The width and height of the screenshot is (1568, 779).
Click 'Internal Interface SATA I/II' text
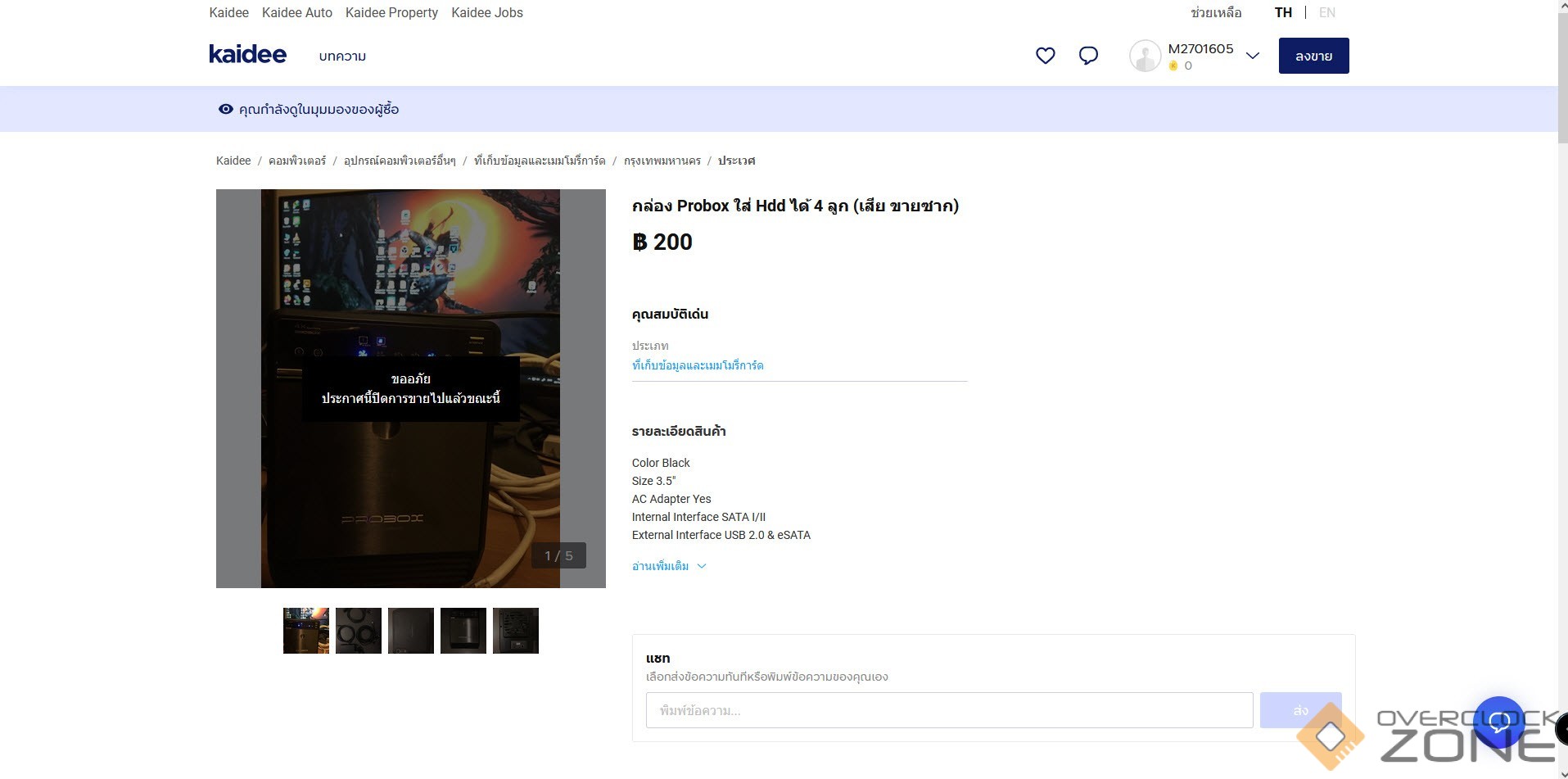point(698,517)
